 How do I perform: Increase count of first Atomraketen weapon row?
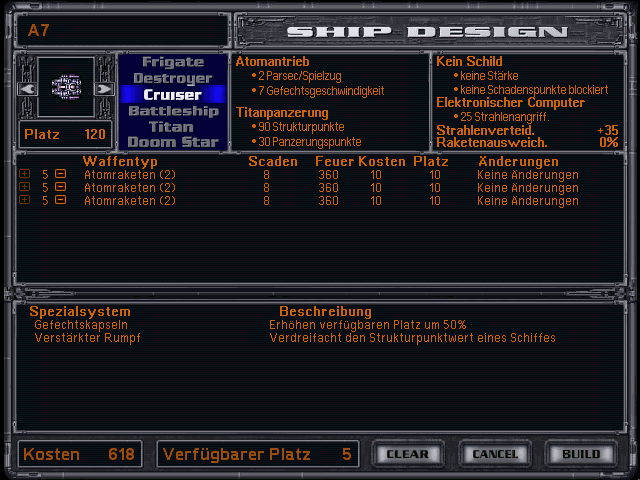(25, 175)
